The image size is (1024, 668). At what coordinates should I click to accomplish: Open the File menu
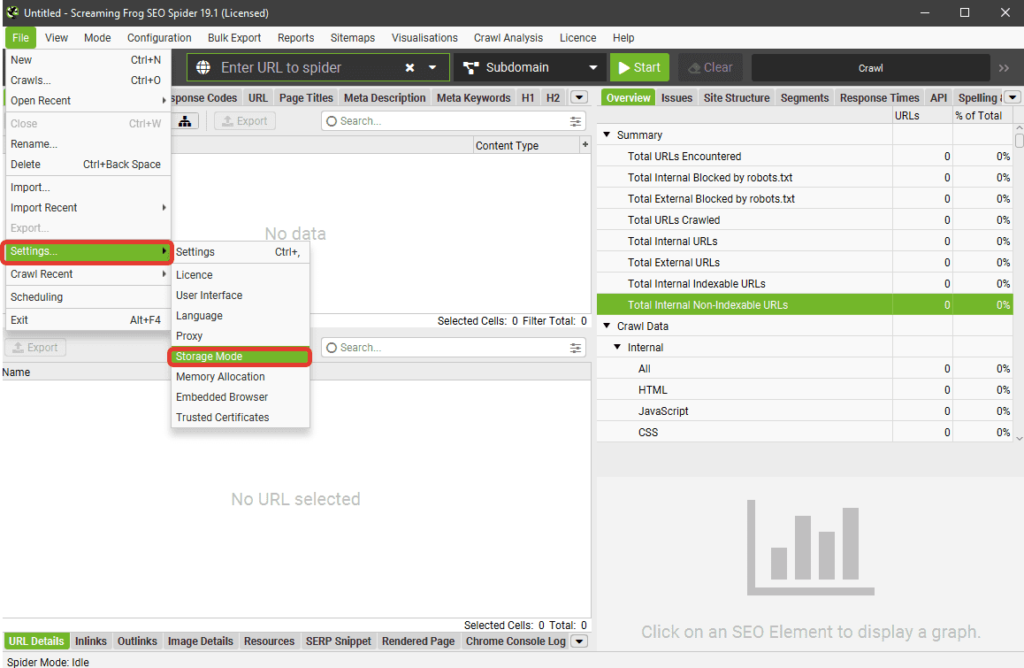[20, 38]
